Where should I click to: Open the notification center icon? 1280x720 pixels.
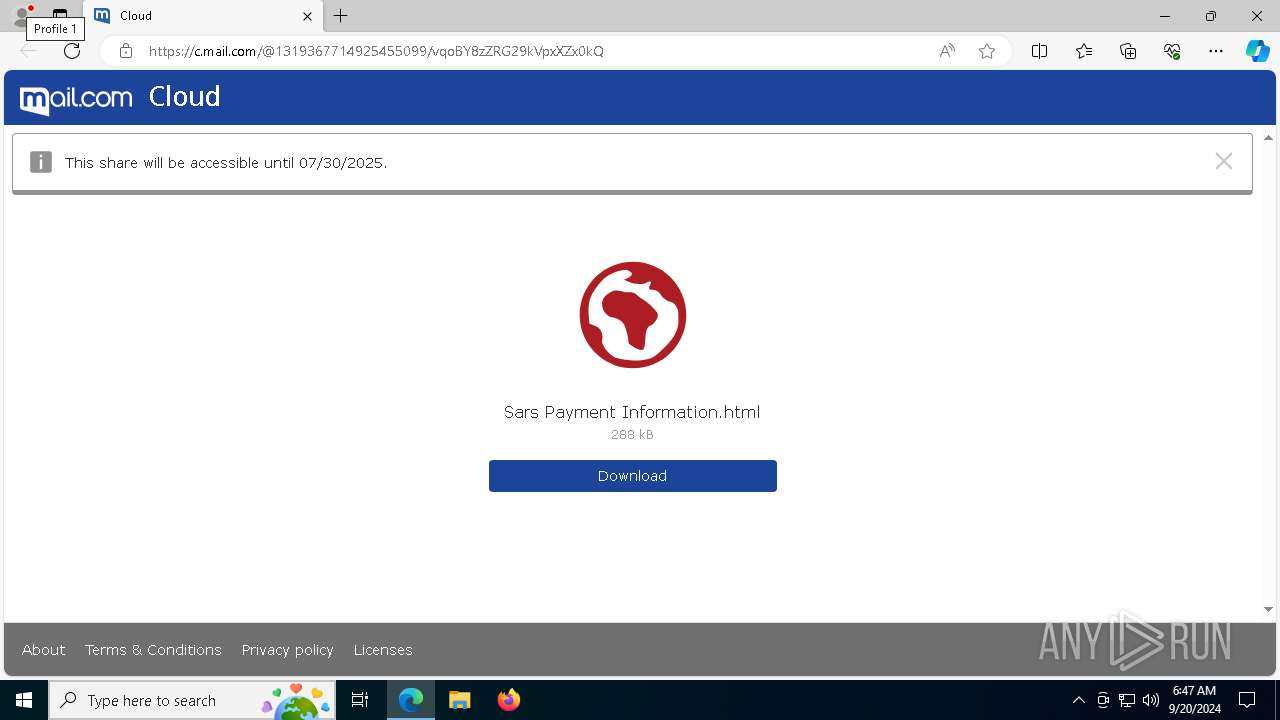pyautogui.click(x=1247, y=700)
